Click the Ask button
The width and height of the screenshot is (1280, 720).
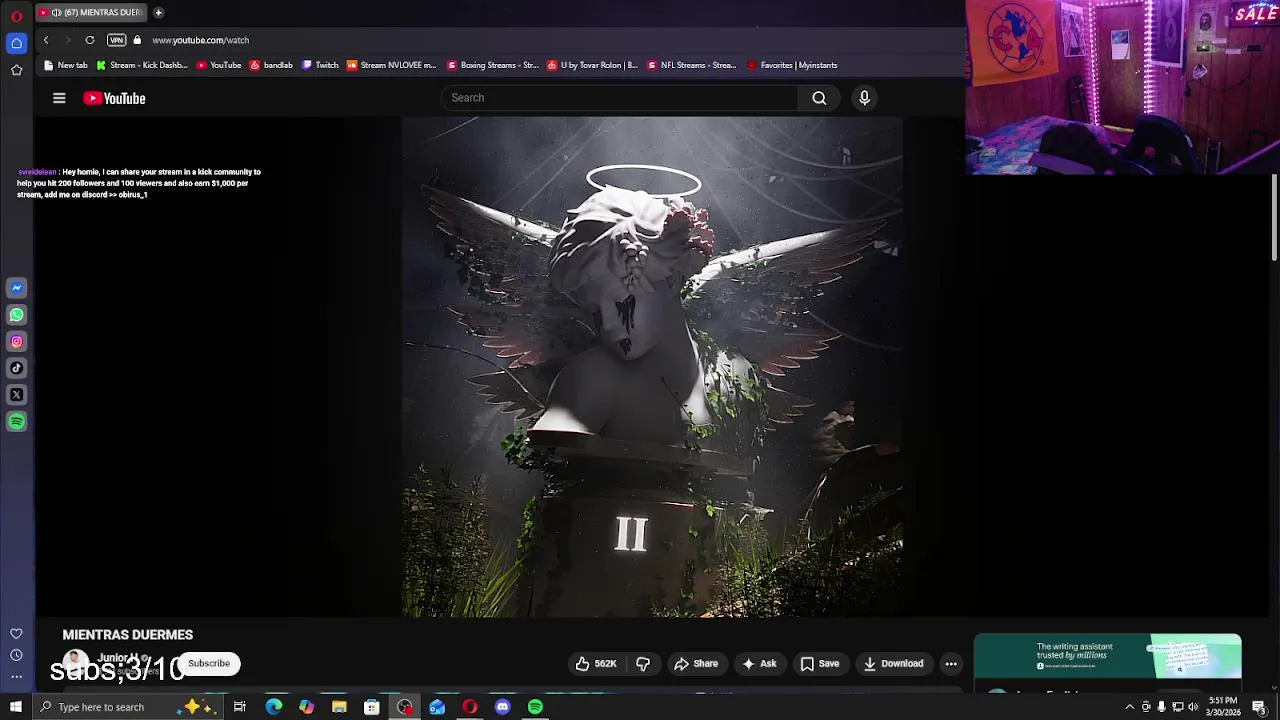click(x=758, y=663)
